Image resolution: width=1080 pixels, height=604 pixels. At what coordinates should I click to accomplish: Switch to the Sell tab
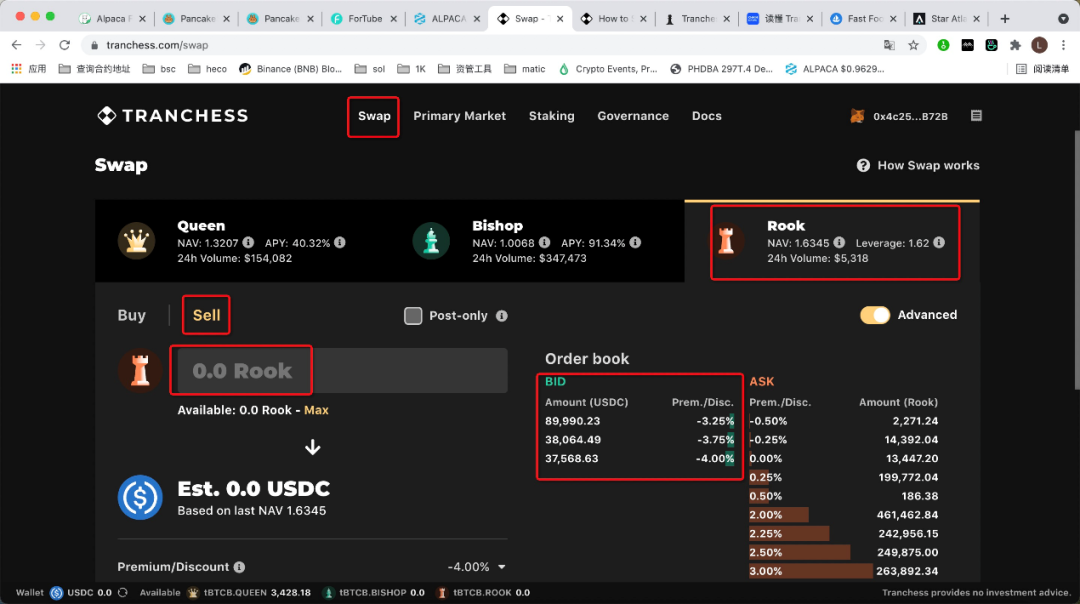(x=207, y=315)
